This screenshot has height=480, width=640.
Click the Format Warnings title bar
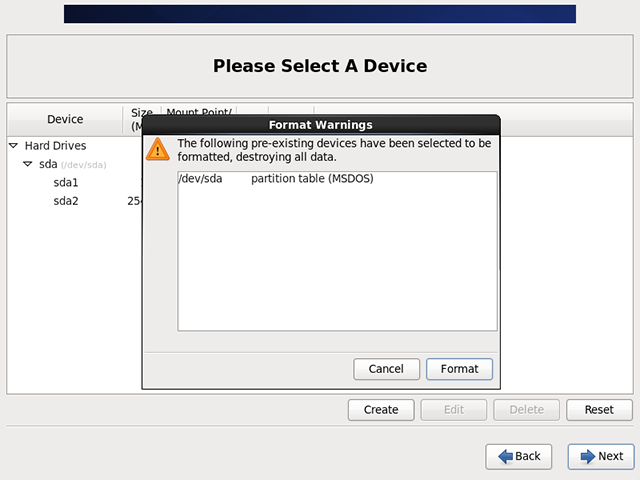pyautogui.click(x=320, y=125)
